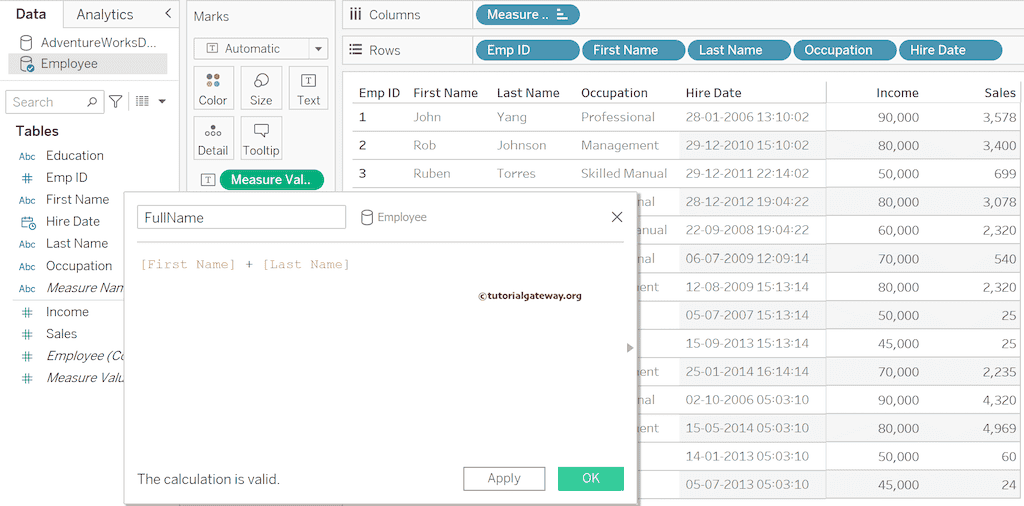Image resolution: width=1024 pixels, height=506 pixels.
Task: Click the date 15-05-2014 05:03:10
Action: (x=747, y=428)
